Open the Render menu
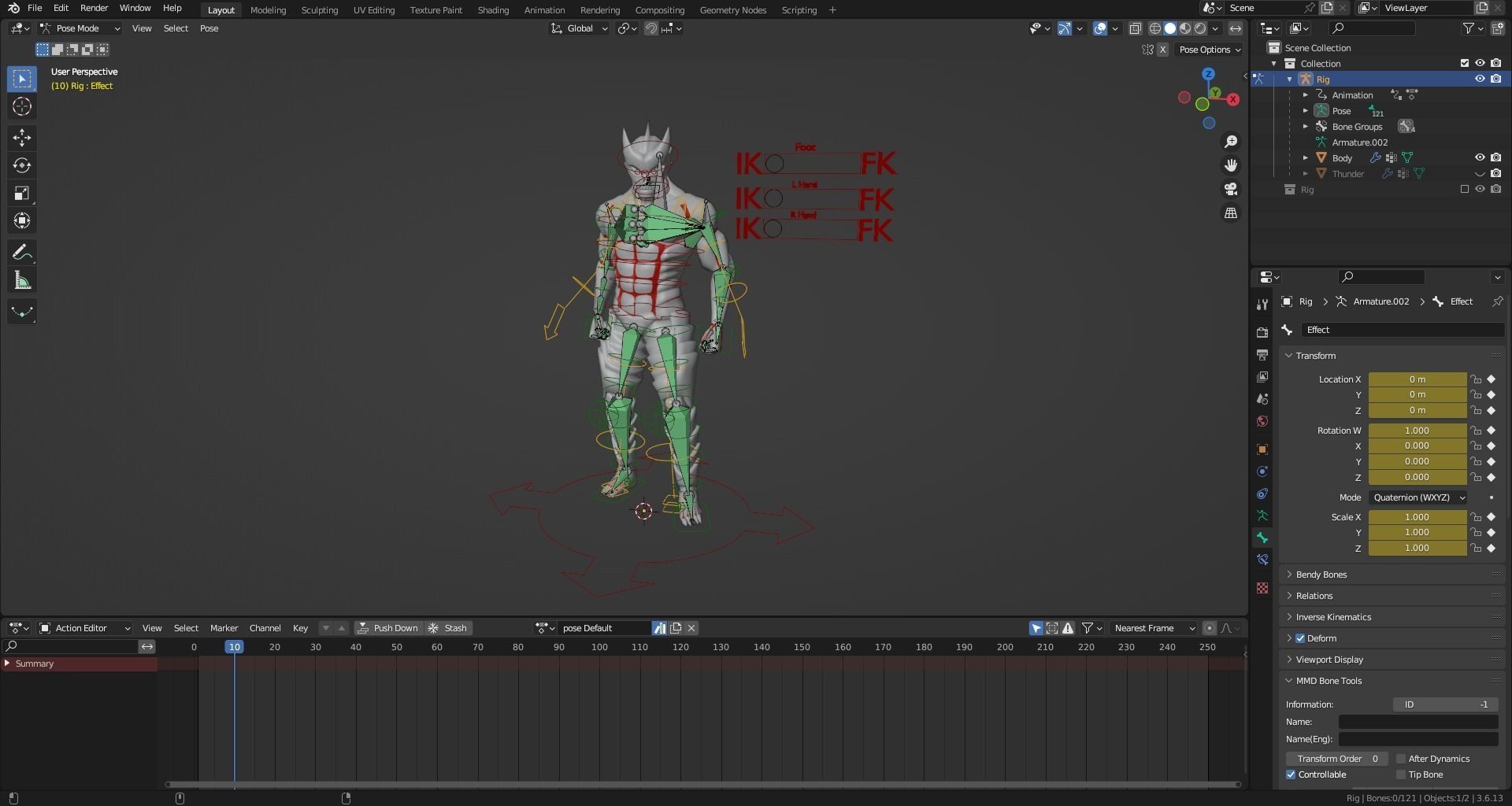This screenshot has width=1512, height=806. tap(94, 8)
